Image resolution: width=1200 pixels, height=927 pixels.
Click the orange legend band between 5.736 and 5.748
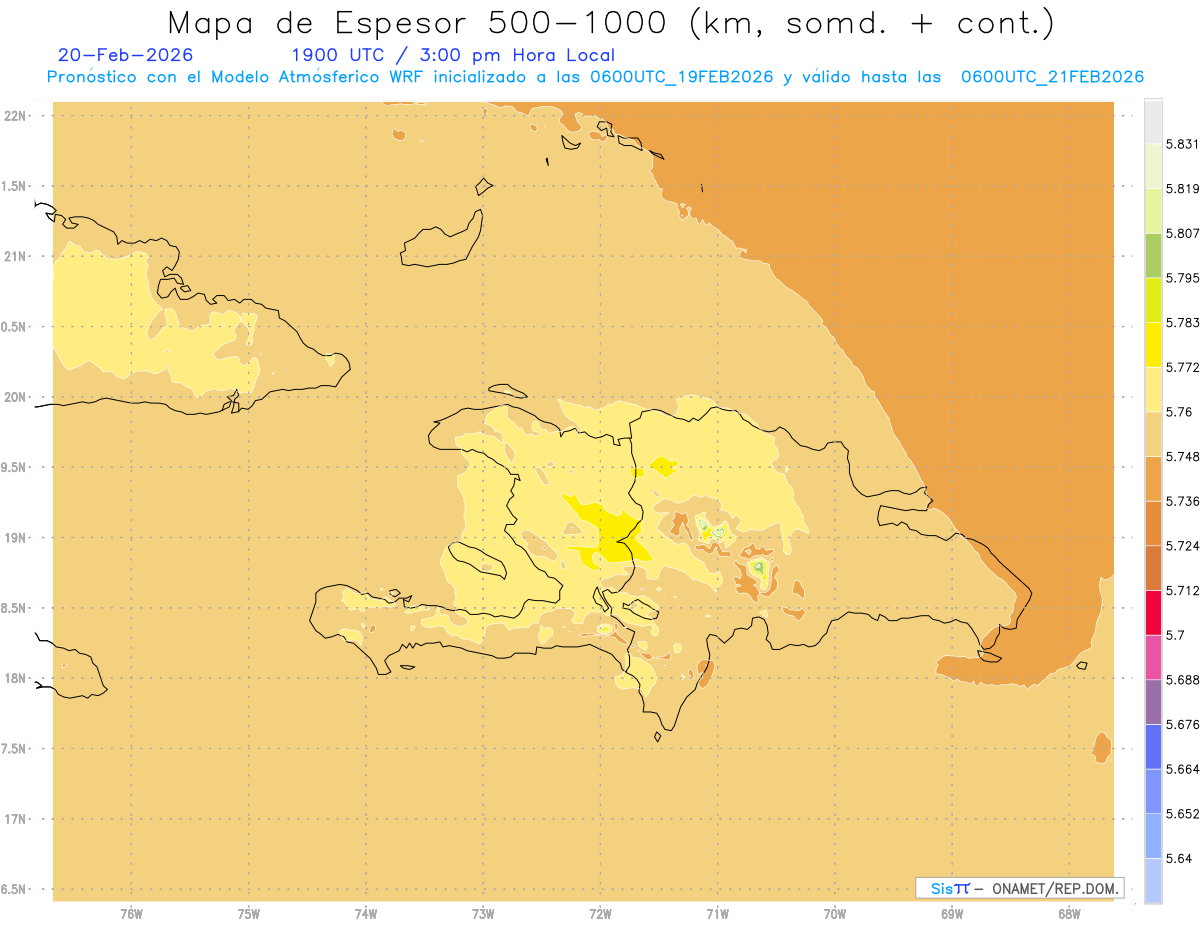(1153, 478)
